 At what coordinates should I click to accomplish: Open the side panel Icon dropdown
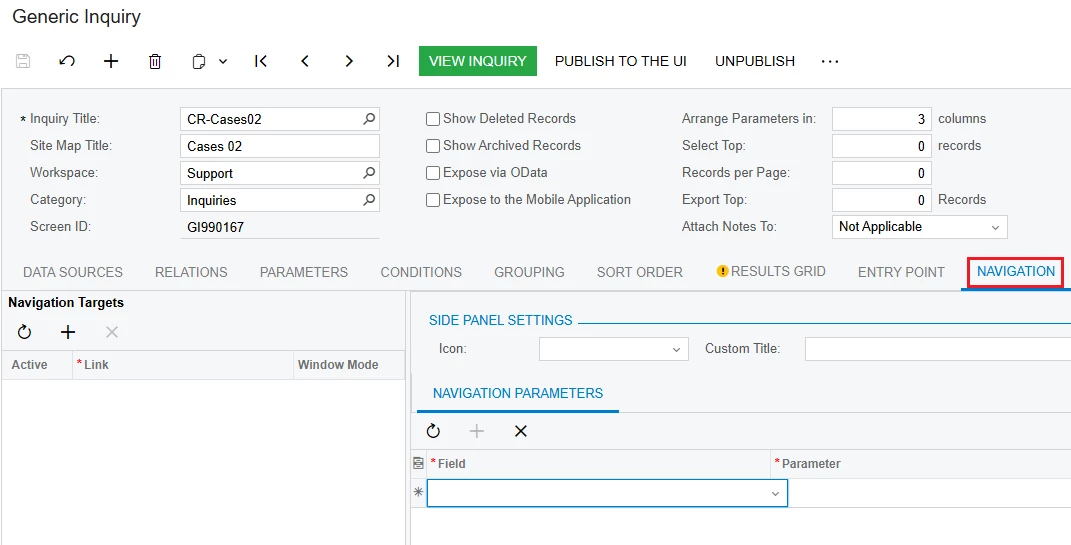[x=613, y=349]
